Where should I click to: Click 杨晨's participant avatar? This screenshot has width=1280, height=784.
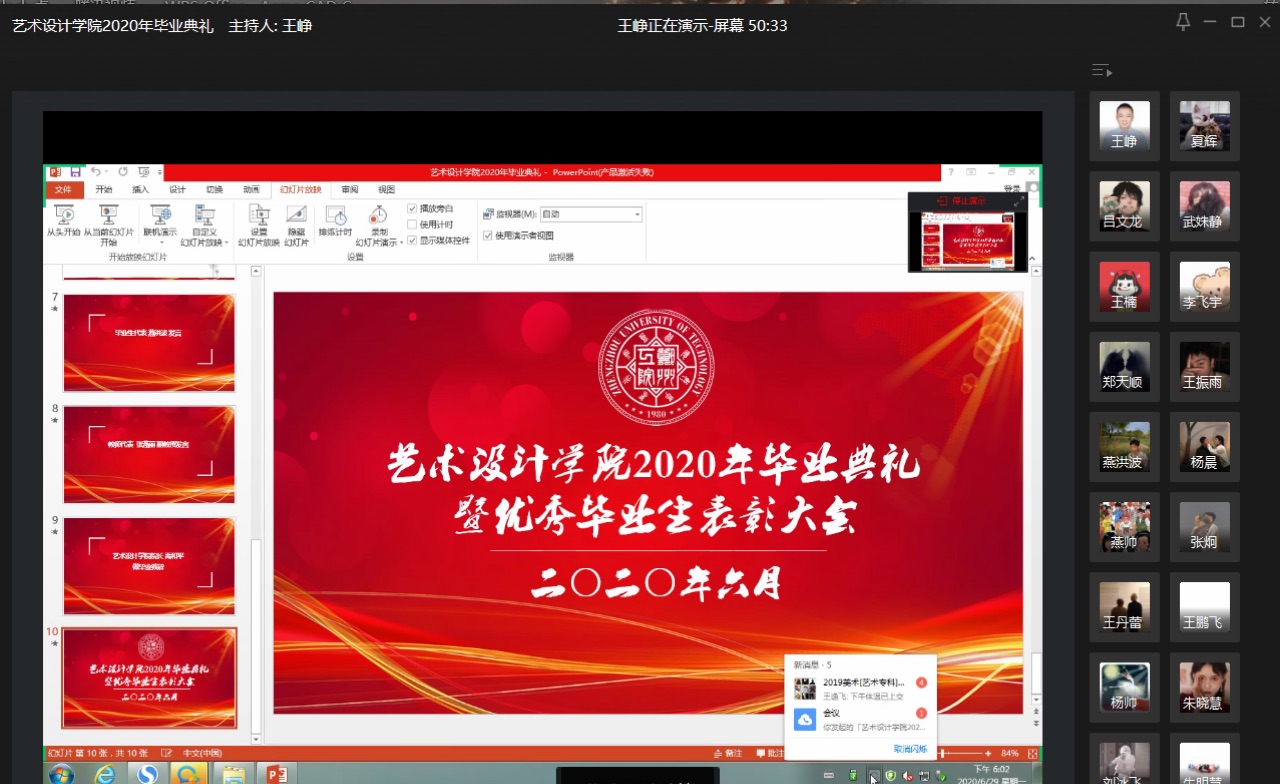(x=1204, y=446)
